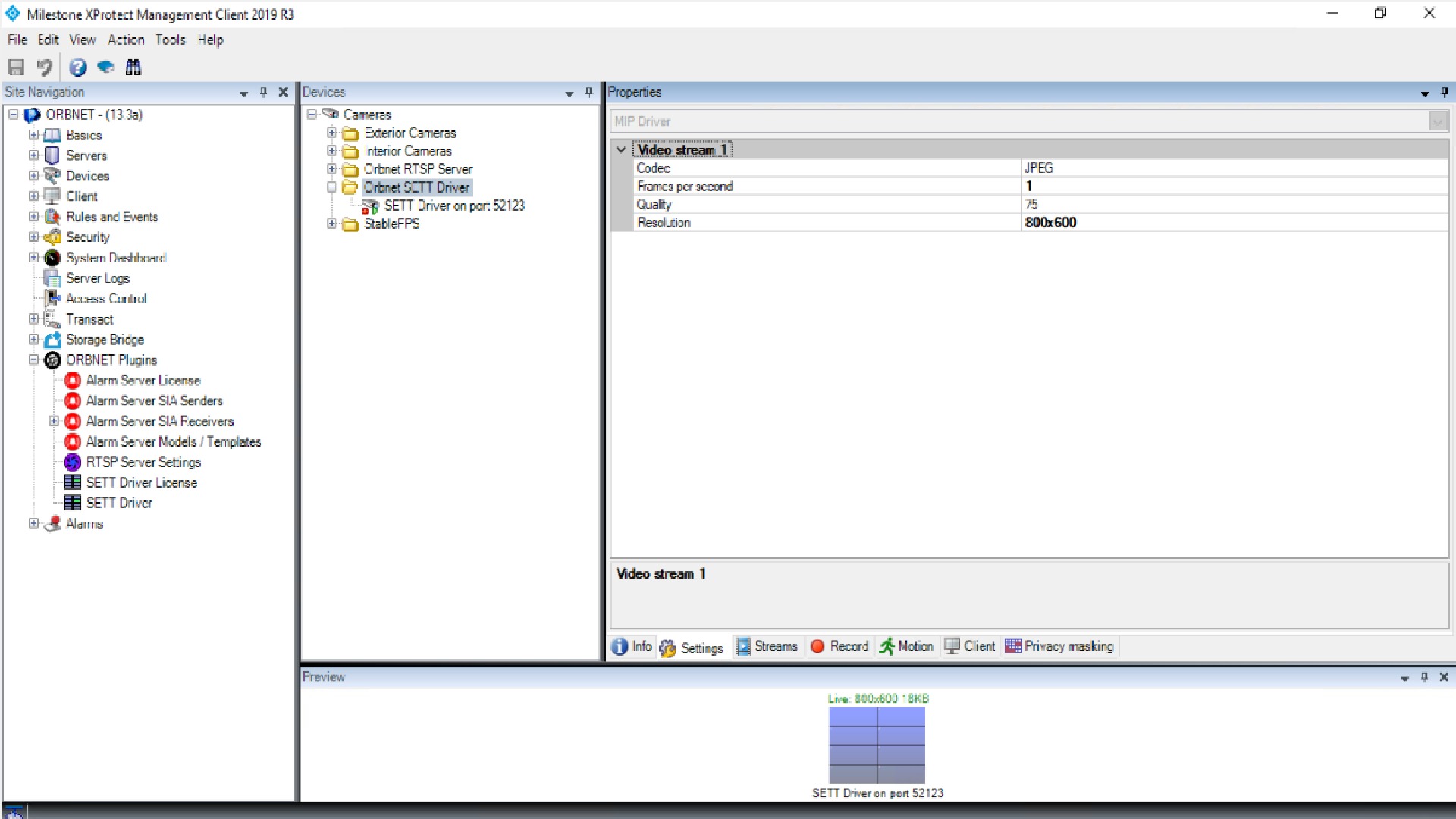This screenshot has width=1456, height=819.
Task: Click the blue cap toolbar icon
Action: click(x=105, y=67)
